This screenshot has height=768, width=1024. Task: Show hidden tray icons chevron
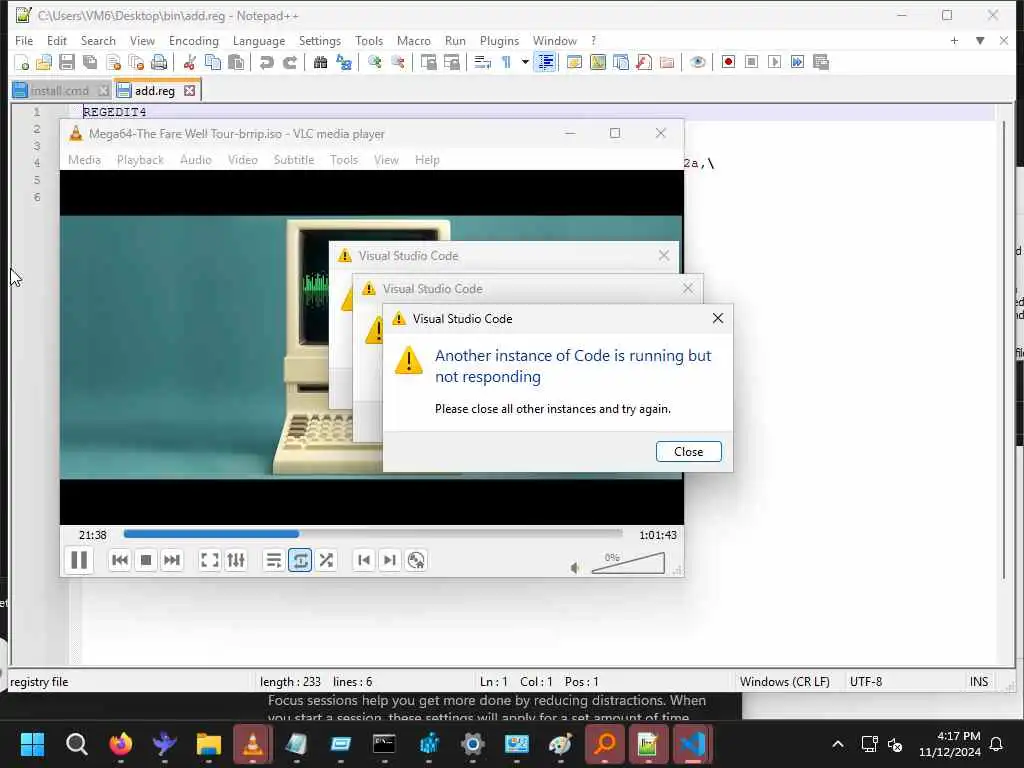point(838,744)
